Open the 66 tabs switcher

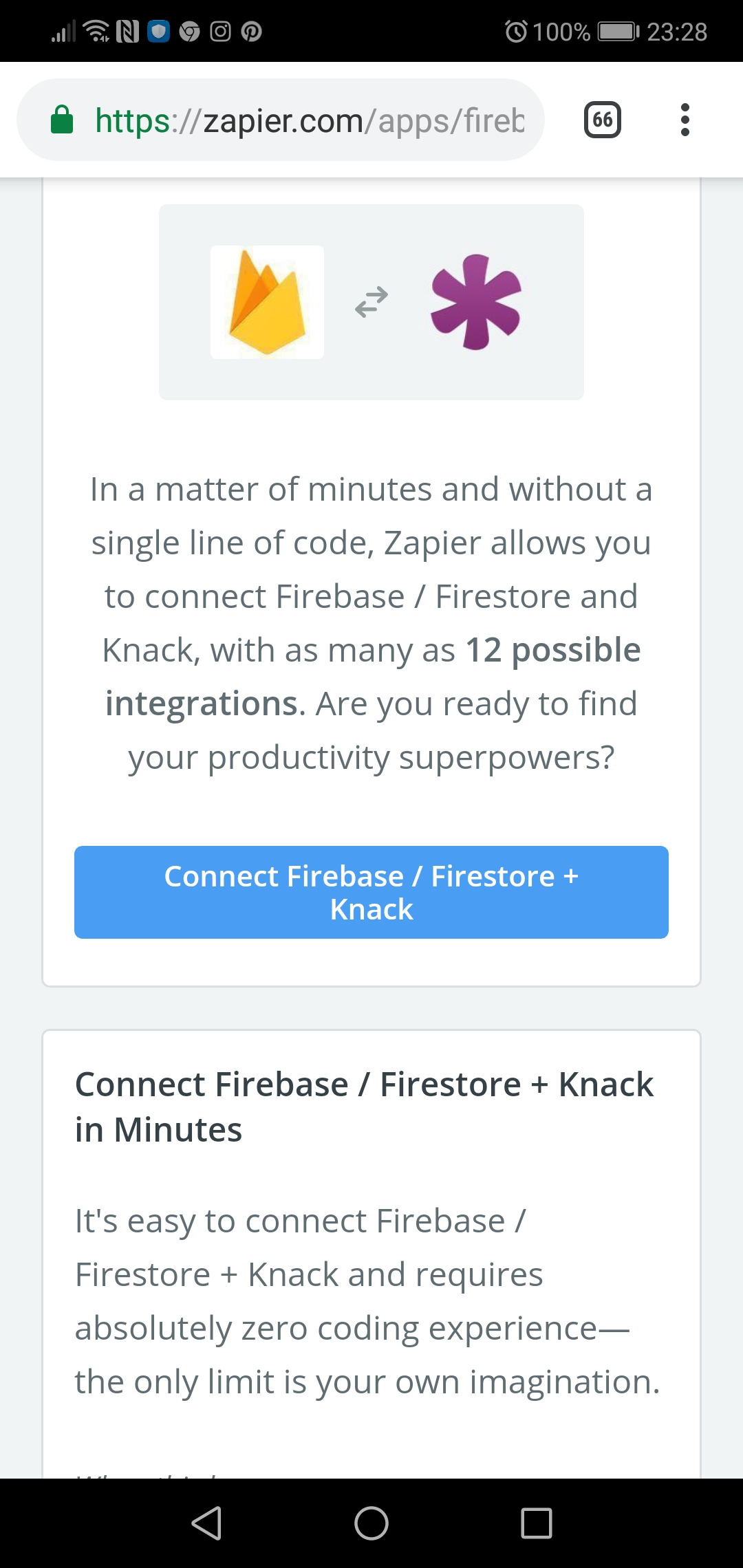[x=603, y=120]
